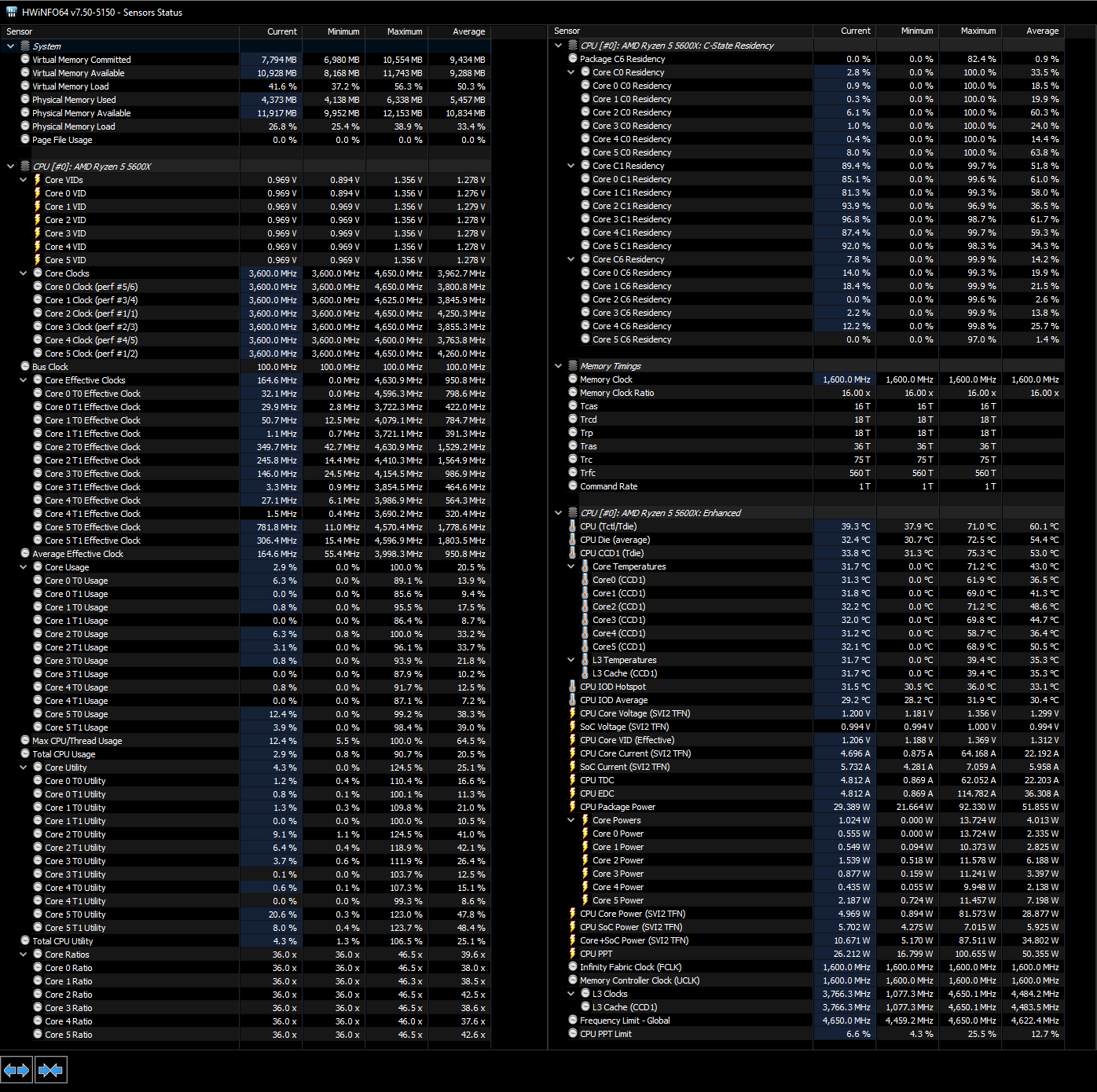Select the CPU EDC row
The height and width of the screenshot is (1092, 1097).
click(807, 793)
